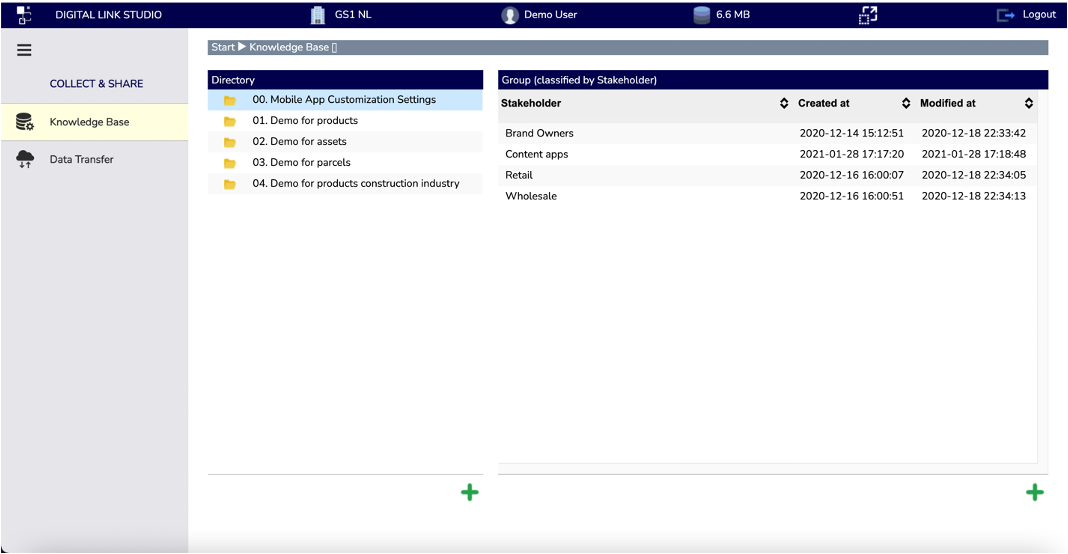1068x554 pixels.
Task: Click the fullscreen expand icon in header
Action: [868, 15]
